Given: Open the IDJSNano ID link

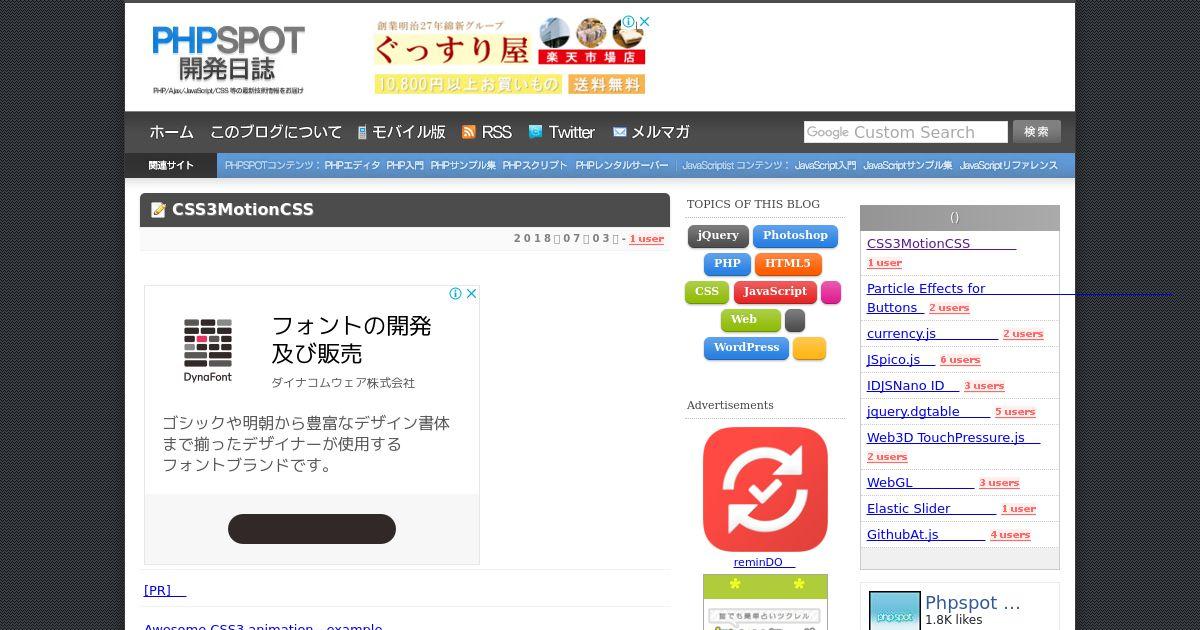Looking at the screenshot, I should [x=913, y=386].
